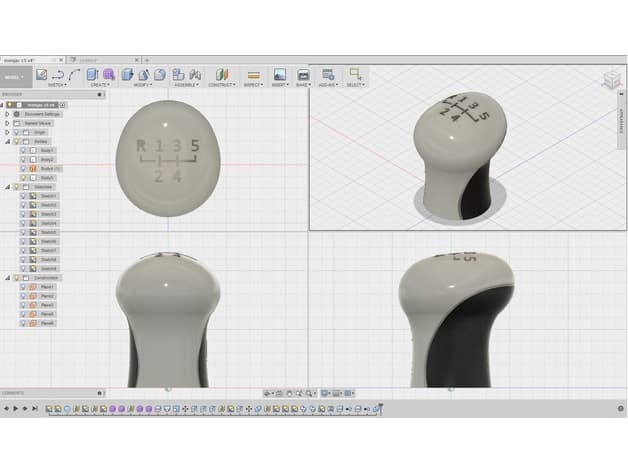Screen dimensions: 628x472
Task: Collapse the Construction folder
Action: pos(7,278)
